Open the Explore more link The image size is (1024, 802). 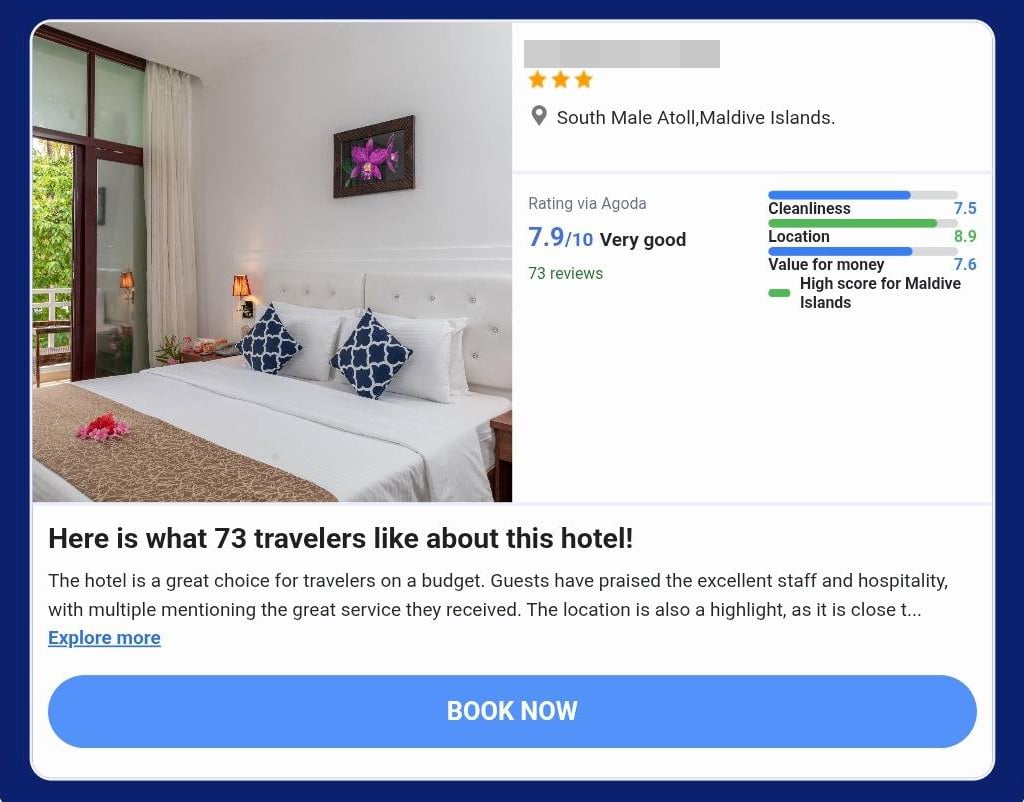[x=104, y=638]
